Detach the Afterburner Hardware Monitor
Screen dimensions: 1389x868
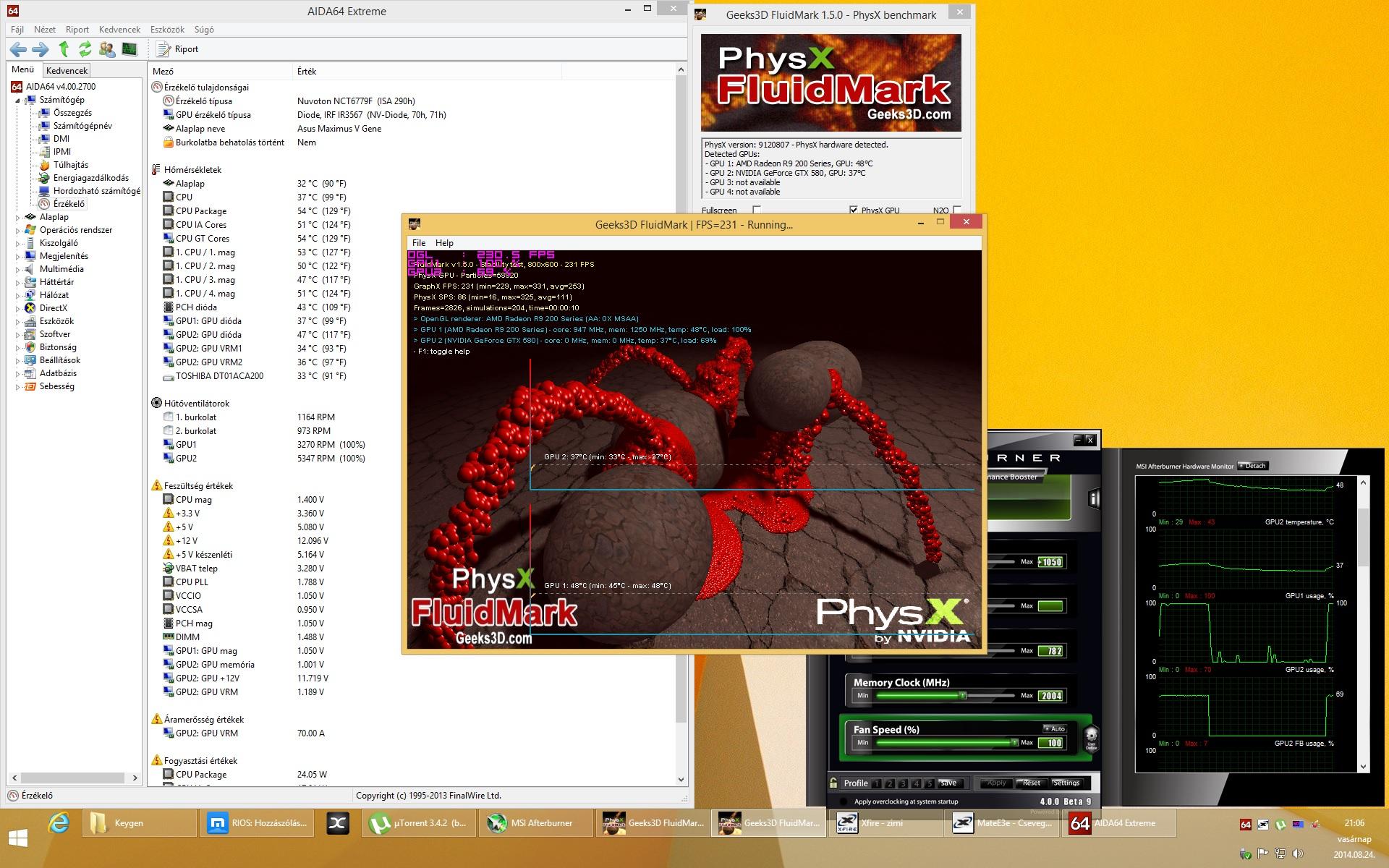tap(1253, 466)
